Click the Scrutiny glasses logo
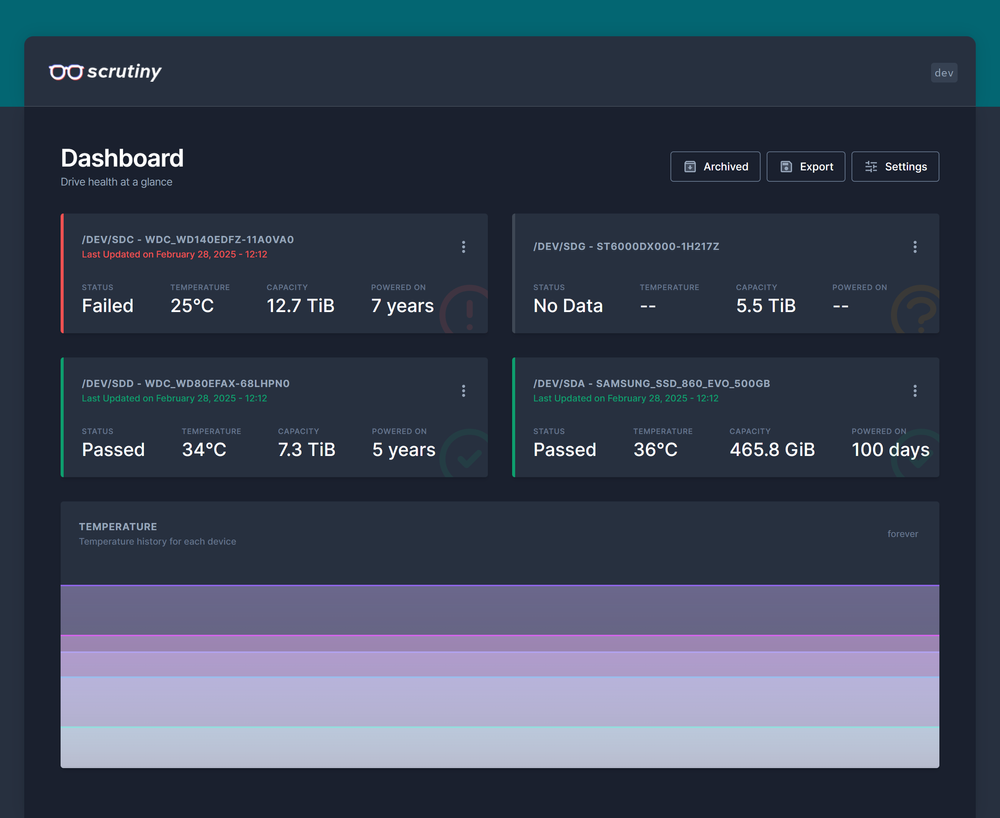The height and width of the screenshot is (818, 1000). tap(66, 72)
